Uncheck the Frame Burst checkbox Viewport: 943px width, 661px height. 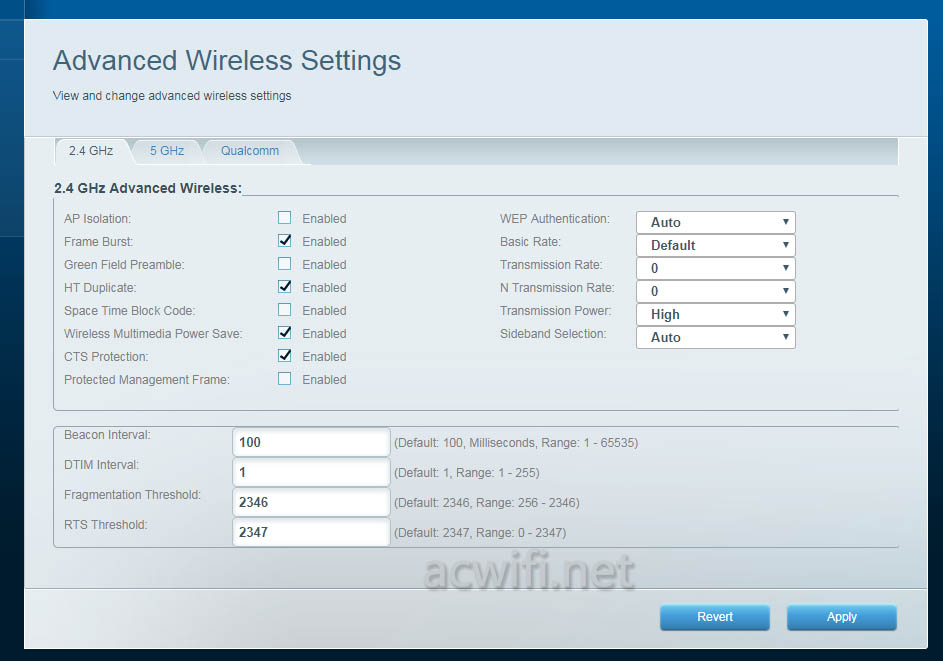click(x=284, y=241)
